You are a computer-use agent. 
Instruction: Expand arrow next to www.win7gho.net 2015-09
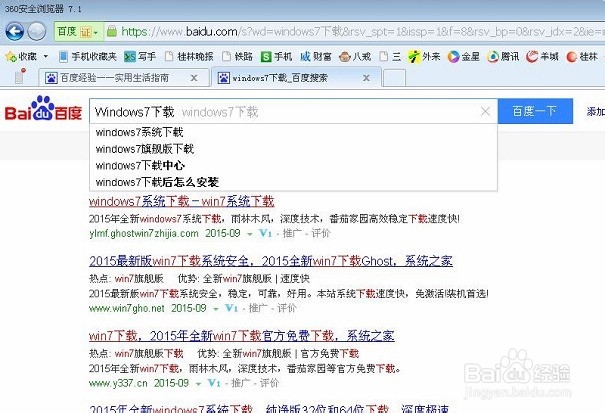216,309
